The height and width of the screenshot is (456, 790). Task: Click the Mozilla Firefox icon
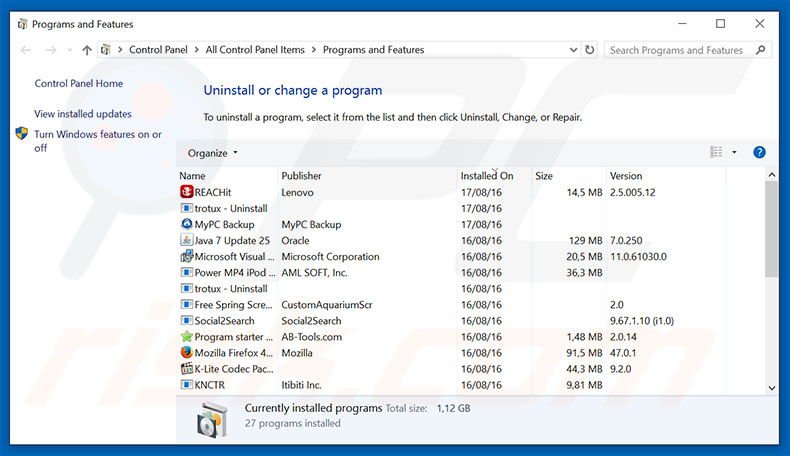pyautogui.click(x=186, y=353)
